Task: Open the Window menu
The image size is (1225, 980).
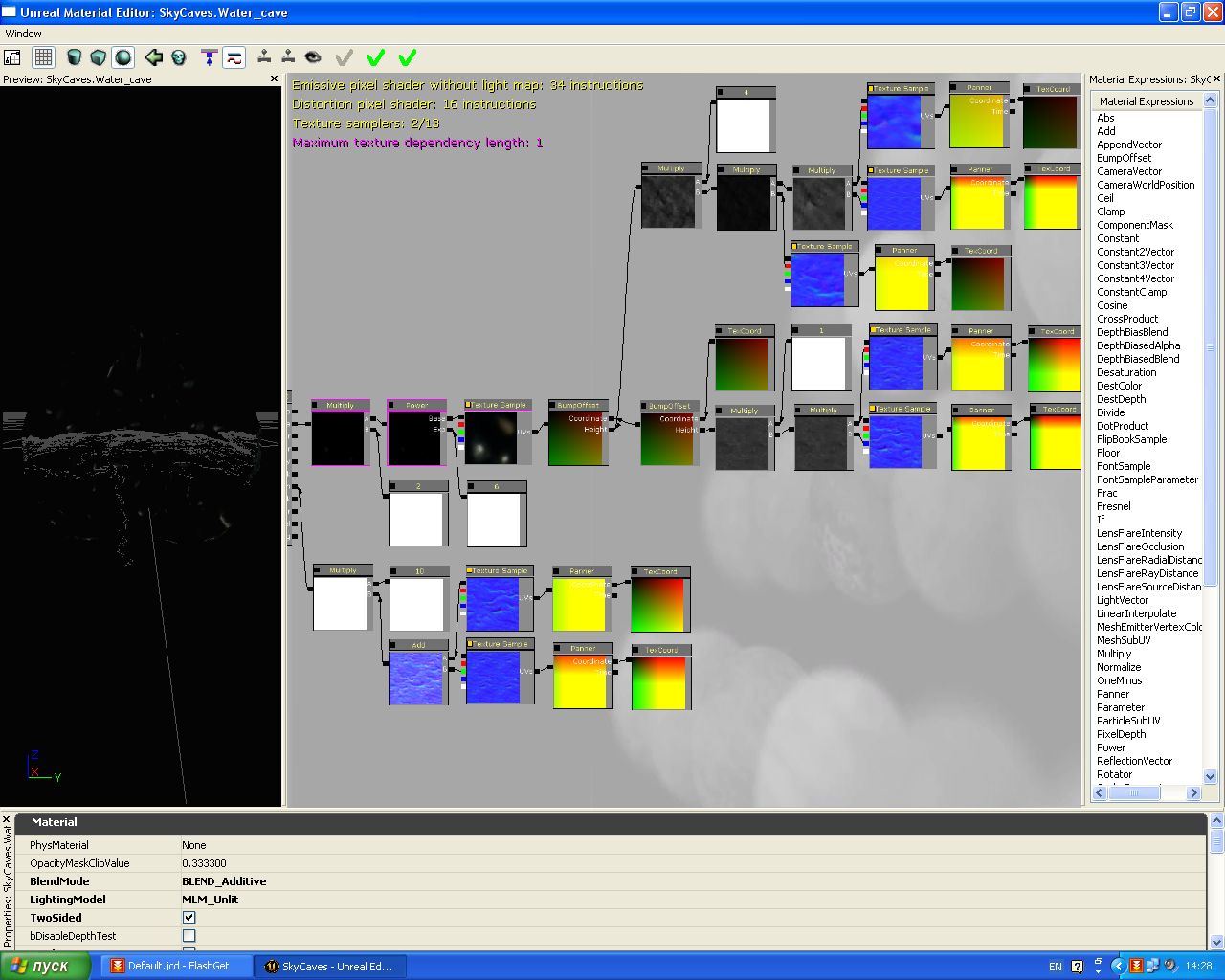Action: click(x=24, y=33)
